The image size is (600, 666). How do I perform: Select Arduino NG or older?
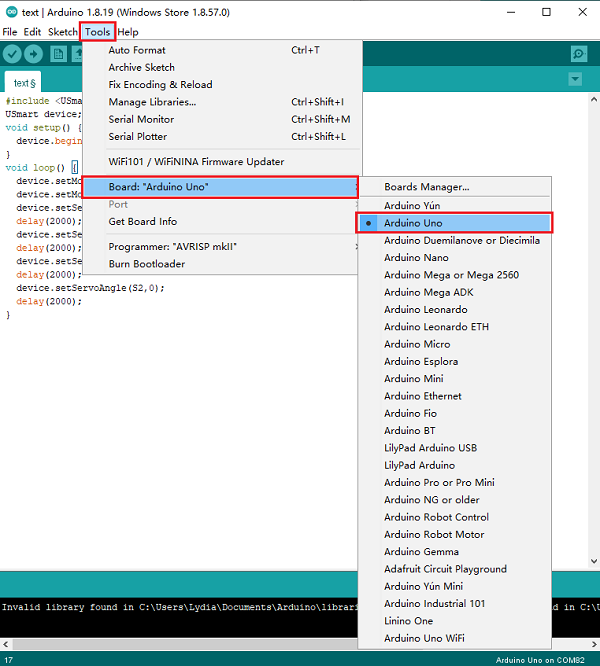(x=454, y=500)
